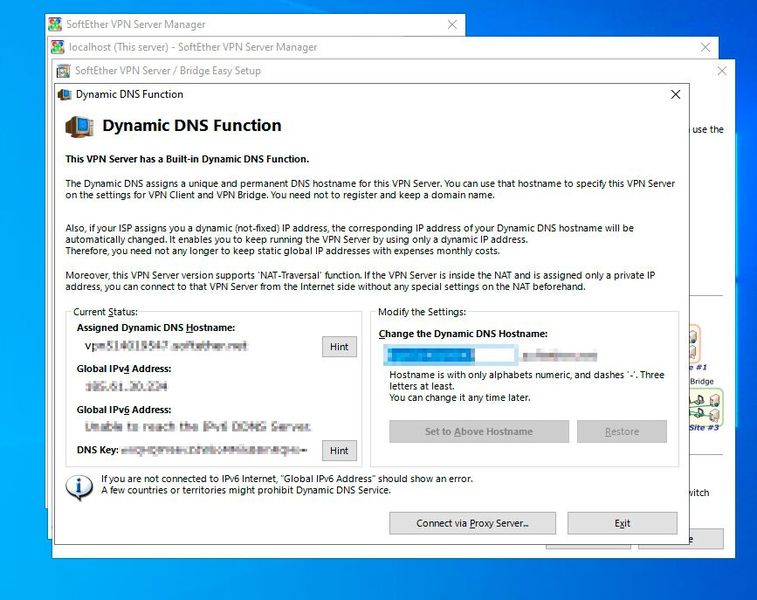Click 'You can change it any time later.' text

[x=460, y=398]
